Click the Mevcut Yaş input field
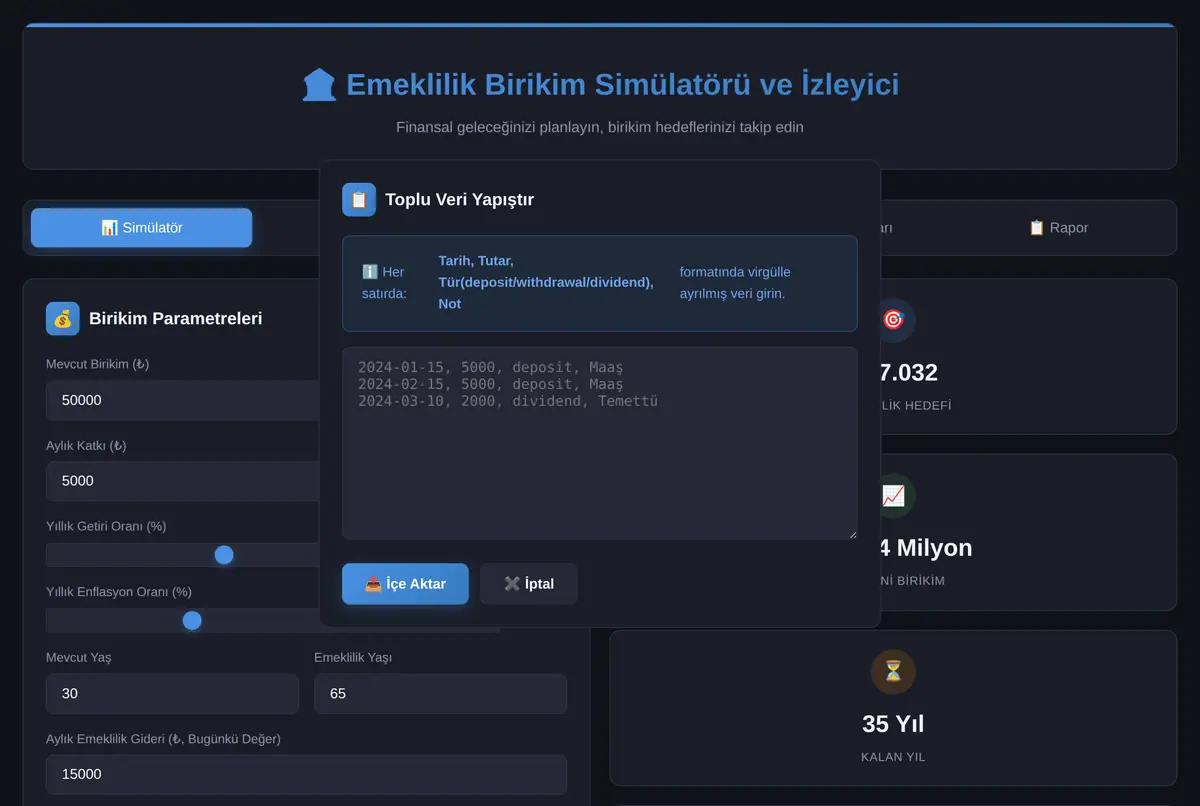 tap(172, 693)
